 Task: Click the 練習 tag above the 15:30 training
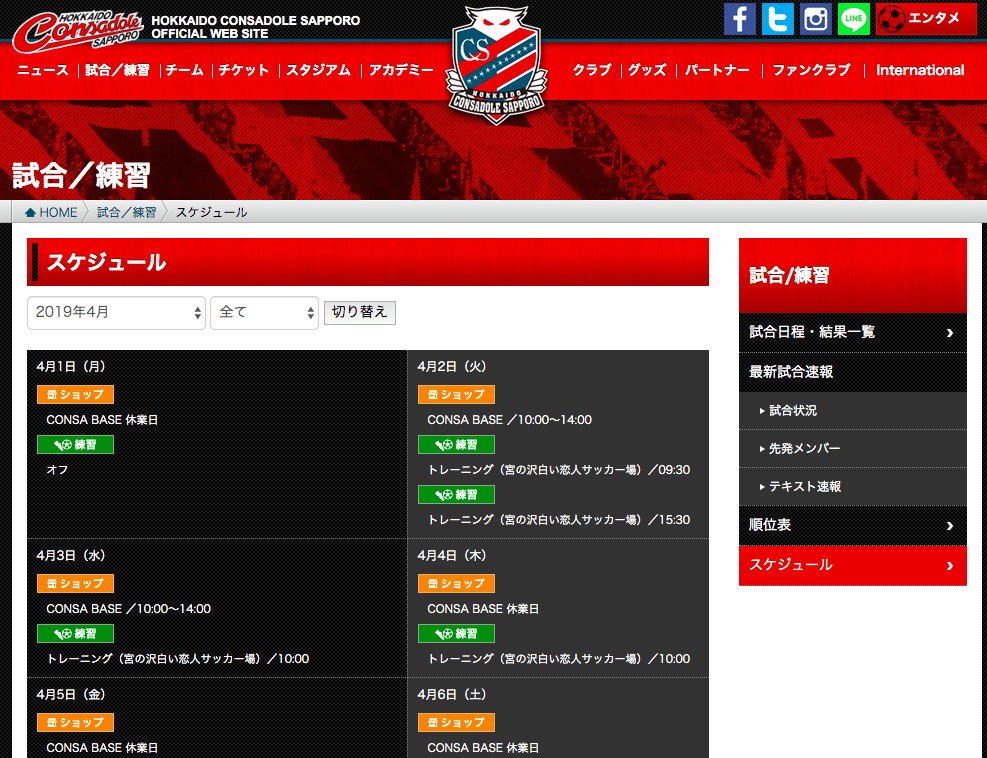(456, 495)
